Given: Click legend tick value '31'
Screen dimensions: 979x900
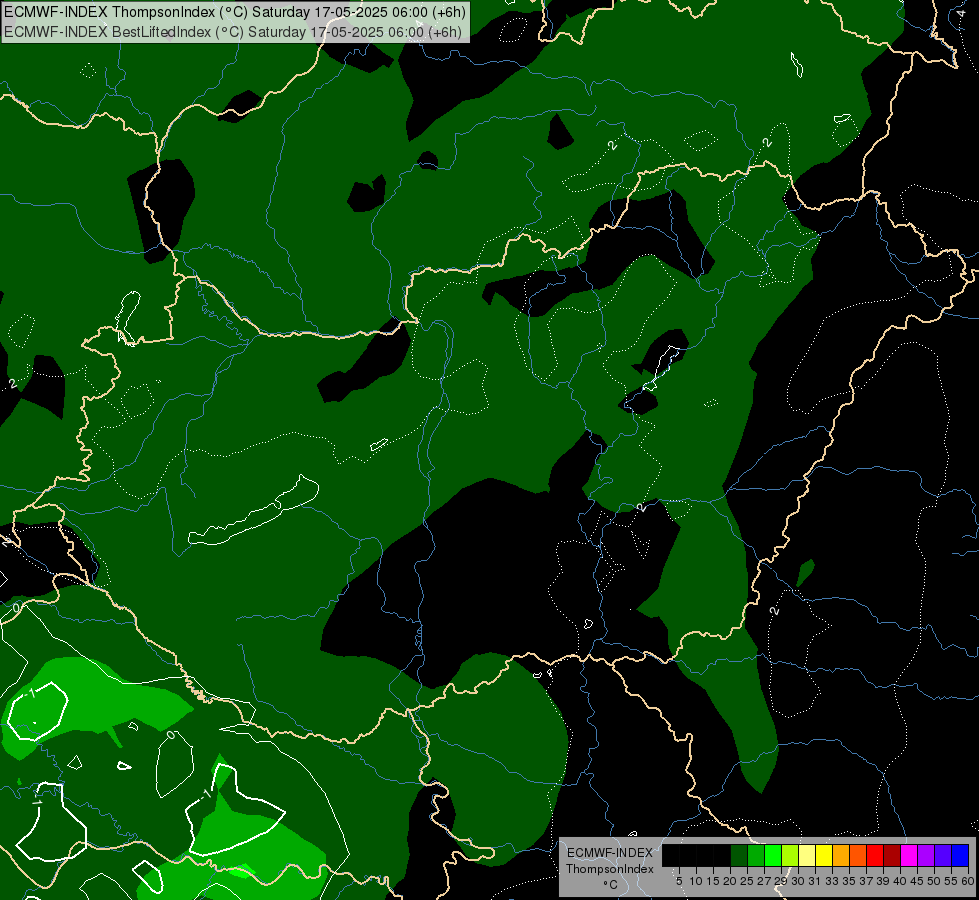Looking at the screenshot, I should [x=815, y=881].
